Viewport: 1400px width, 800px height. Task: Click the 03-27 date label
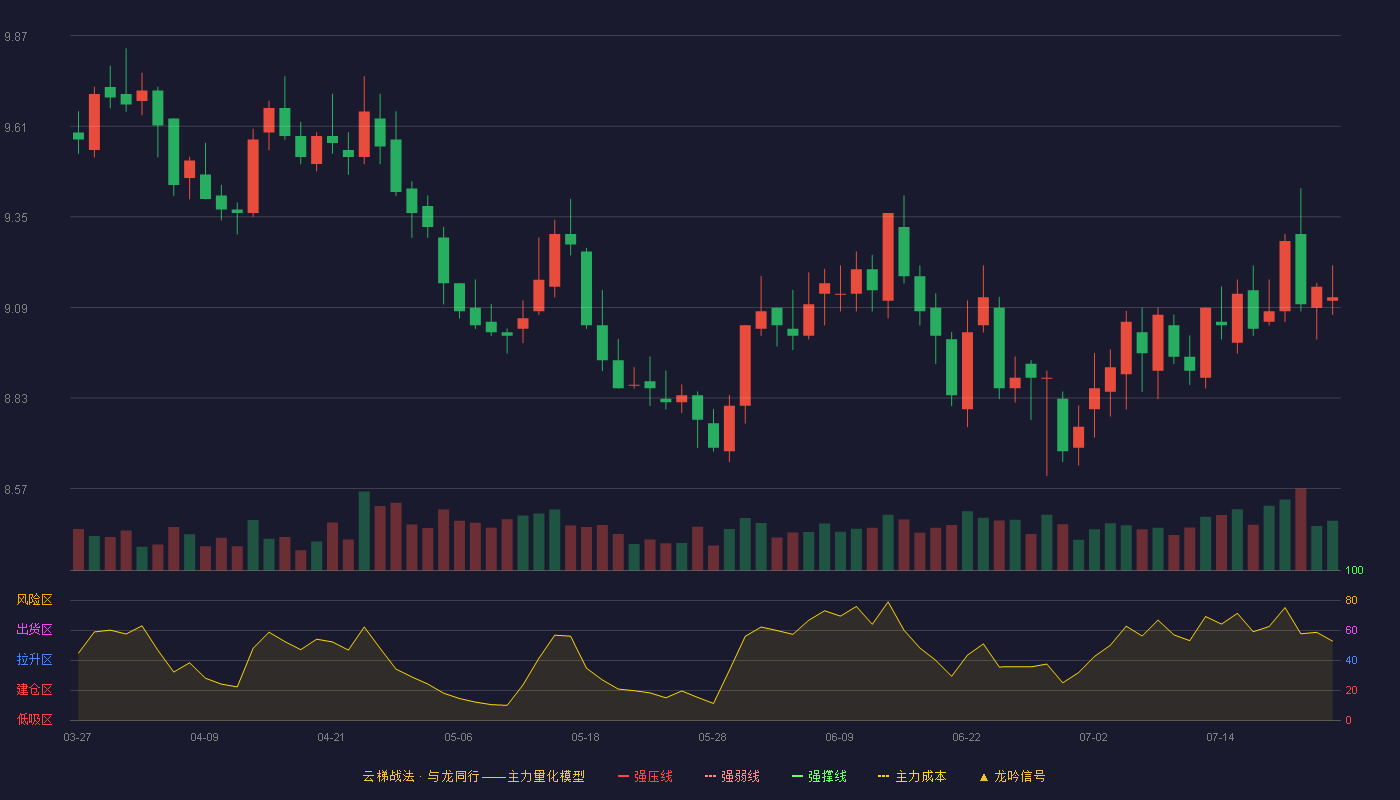77,737
